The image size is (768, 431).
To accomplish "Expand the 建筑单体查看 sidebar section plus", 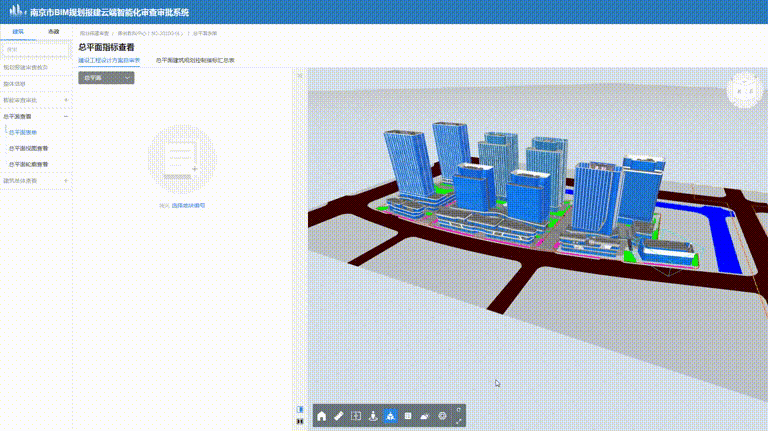I will click(66, 181).
